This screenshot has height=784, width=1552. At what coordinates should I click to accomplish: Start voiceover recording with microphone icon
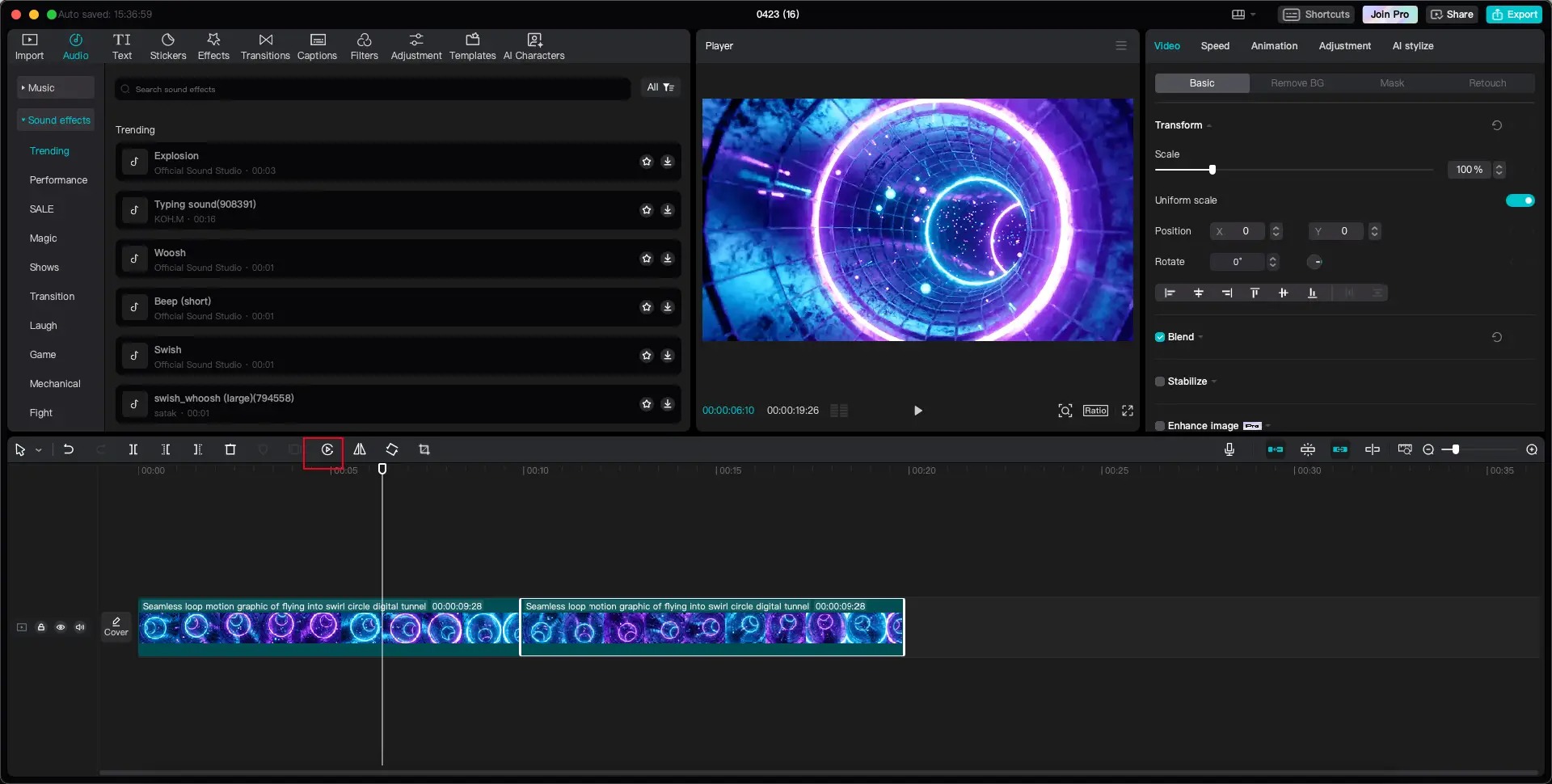click(1229, 449)
